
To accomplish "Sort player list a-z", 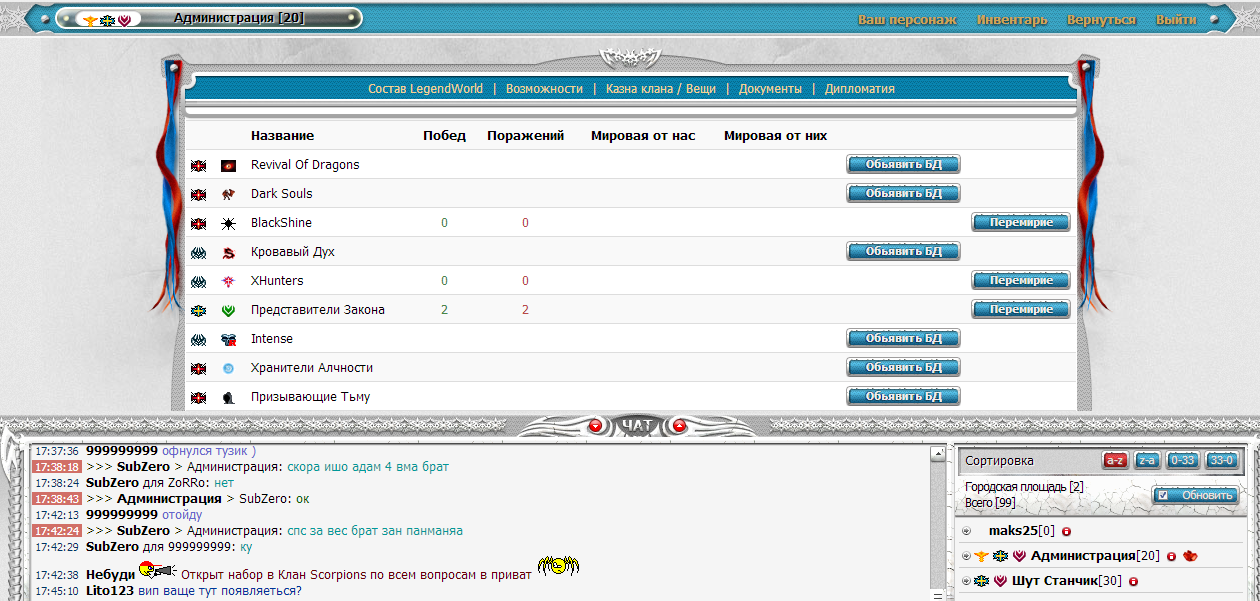I will point(1115,460).
